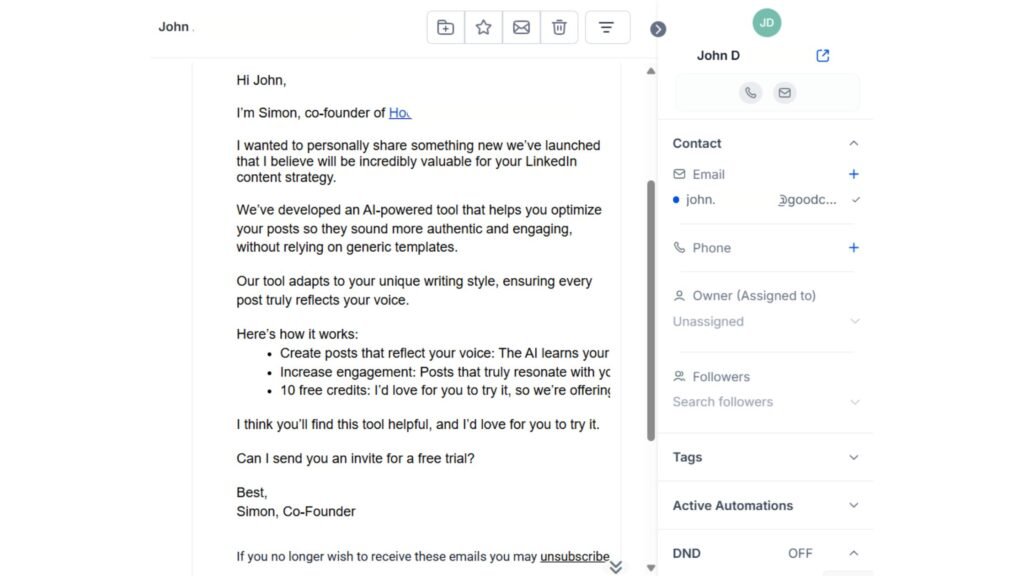
Task: Delete the conversation with the trash icon
Action: [x=559, y=27]
